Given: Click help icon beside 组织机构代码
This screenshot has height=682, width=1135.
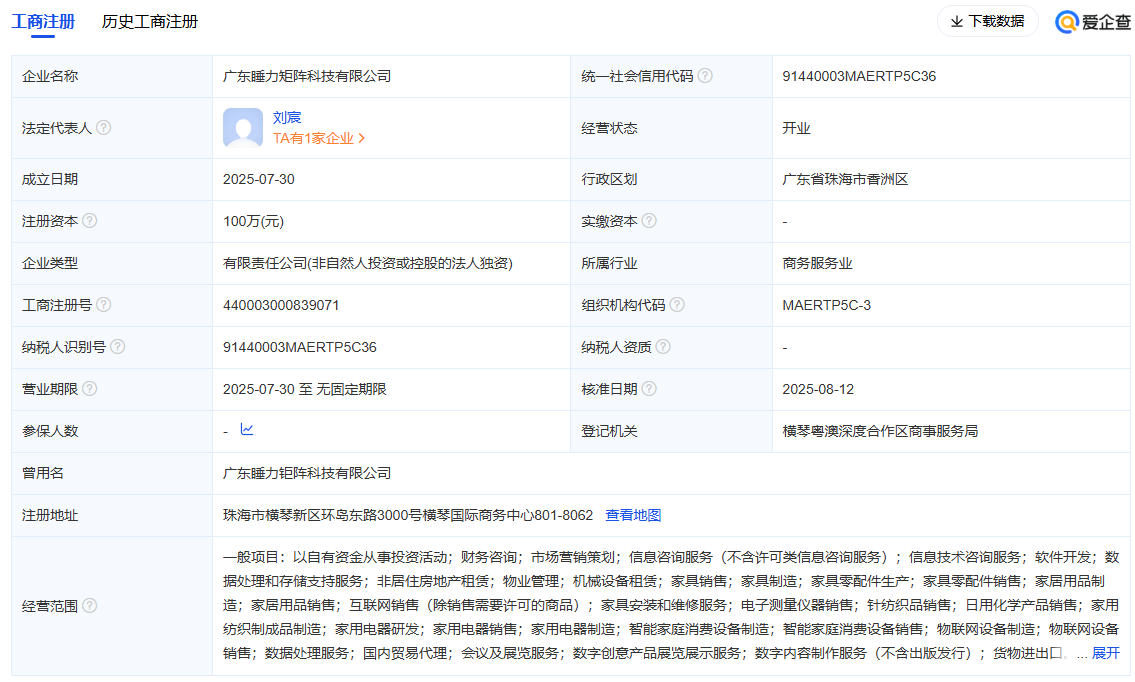Looking at the screenshot, I should pyautogui.click(x=677, y=305).
